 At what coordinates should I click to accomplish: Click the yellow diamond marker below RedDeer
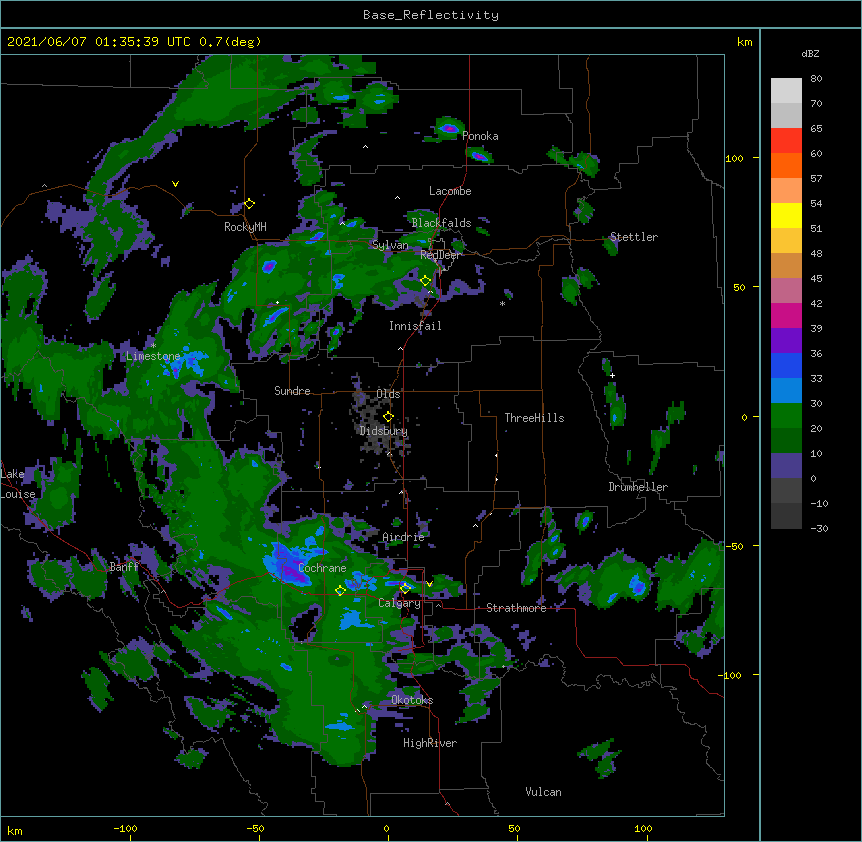425,281
